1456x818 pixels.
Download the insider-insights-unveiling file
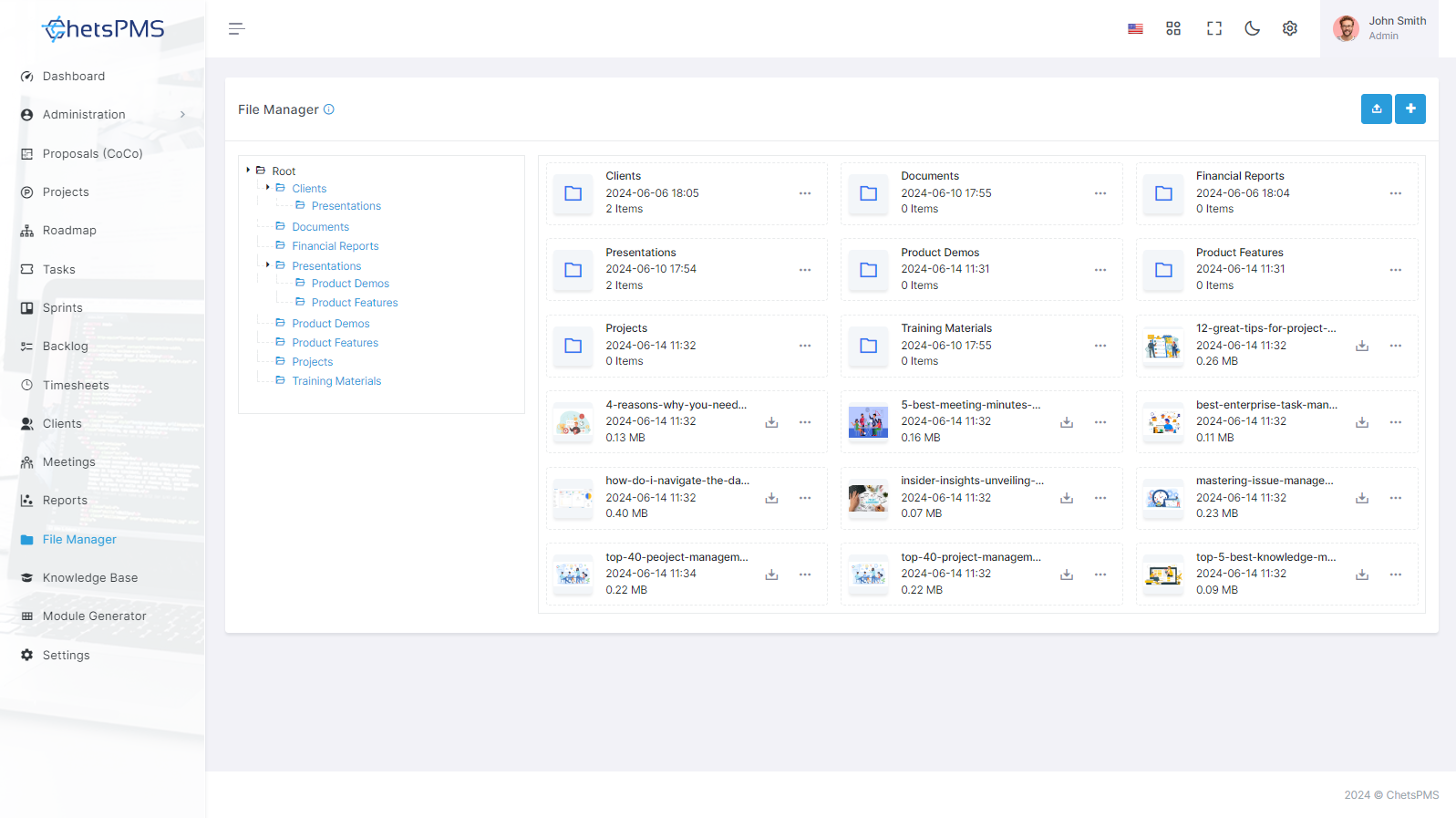pos(1067,498)
